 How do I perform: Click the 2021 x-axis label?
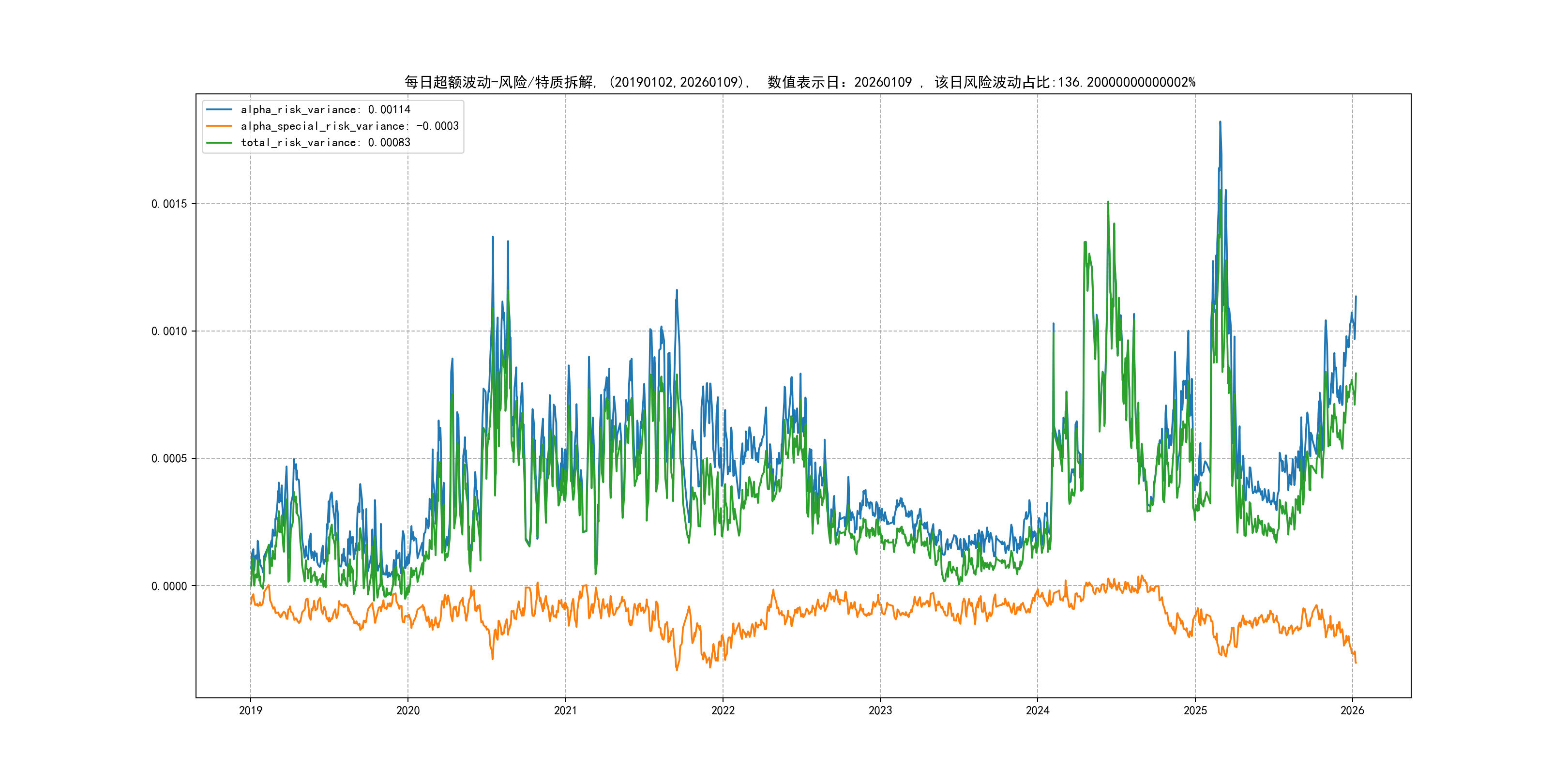coord(565,710)
